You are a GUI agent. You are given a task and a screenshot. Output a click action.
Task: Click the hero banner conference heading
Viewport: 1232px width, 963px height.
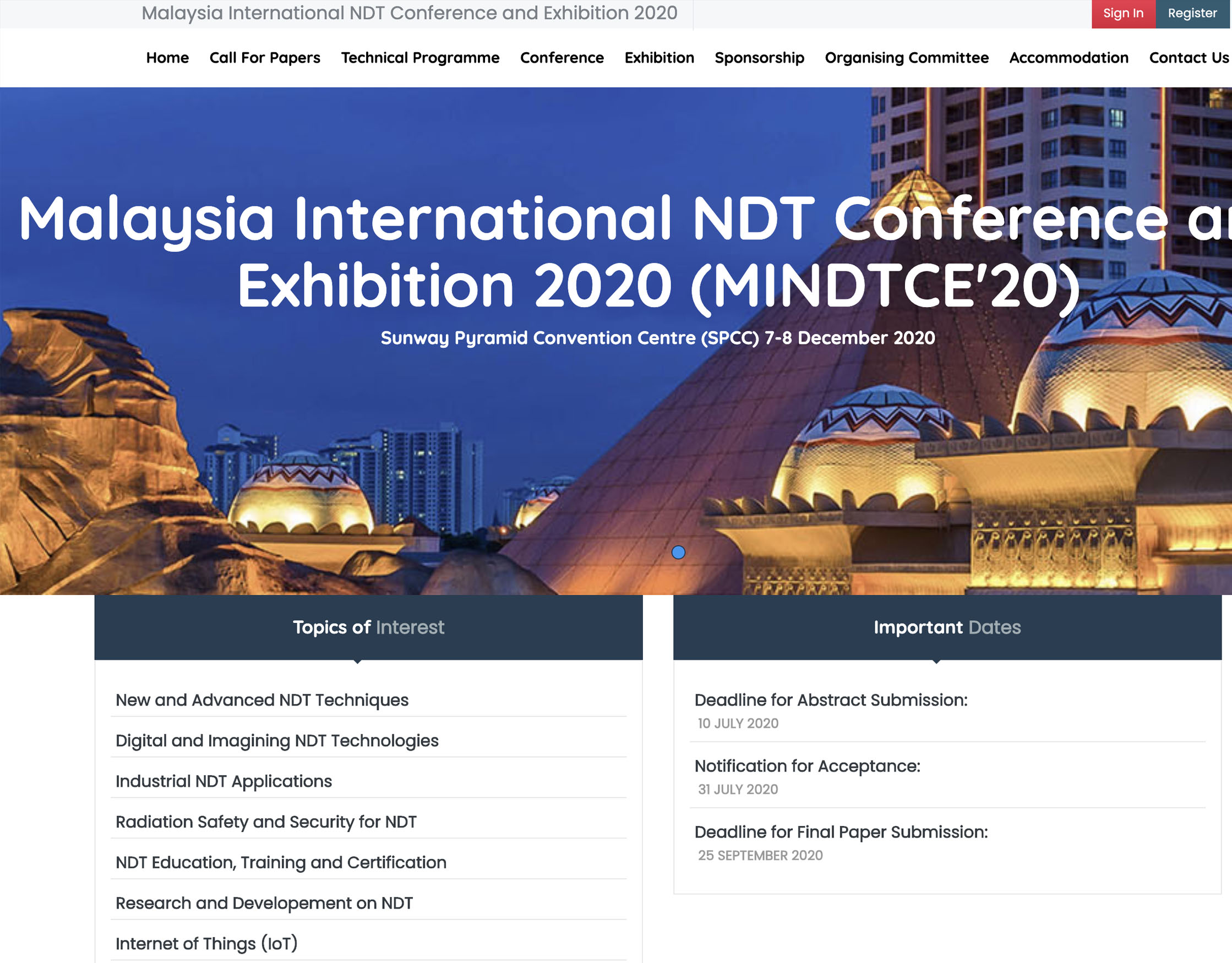tap(620, 251)
